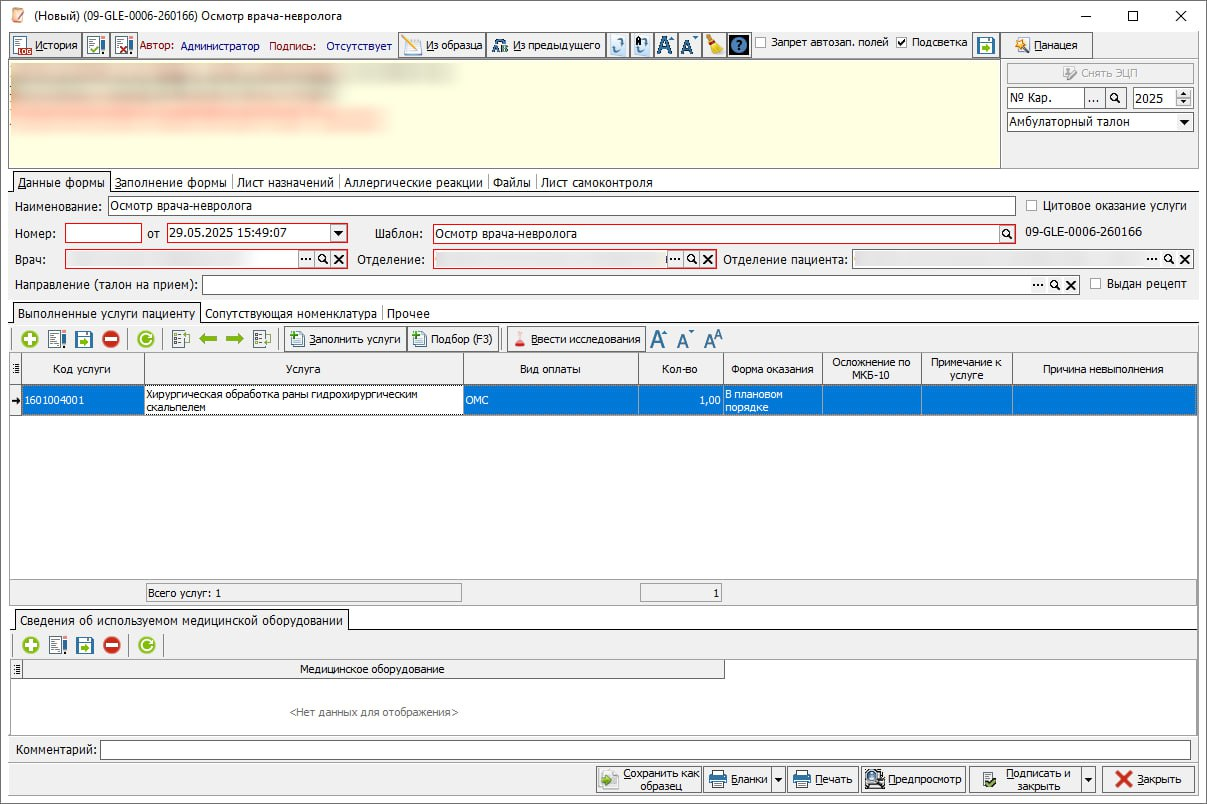Viewport: 1207px width, 804px height.
Task: Open the Прочее tab
Action: tap(408, 313)
